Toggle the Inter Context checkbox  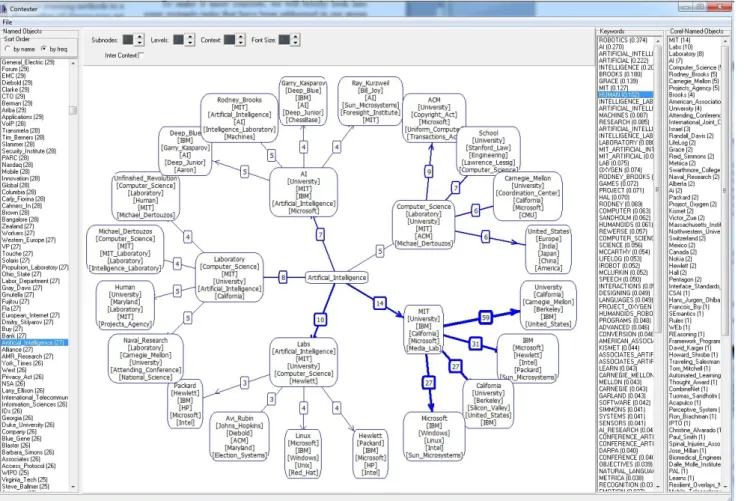[x=141, y=56]
